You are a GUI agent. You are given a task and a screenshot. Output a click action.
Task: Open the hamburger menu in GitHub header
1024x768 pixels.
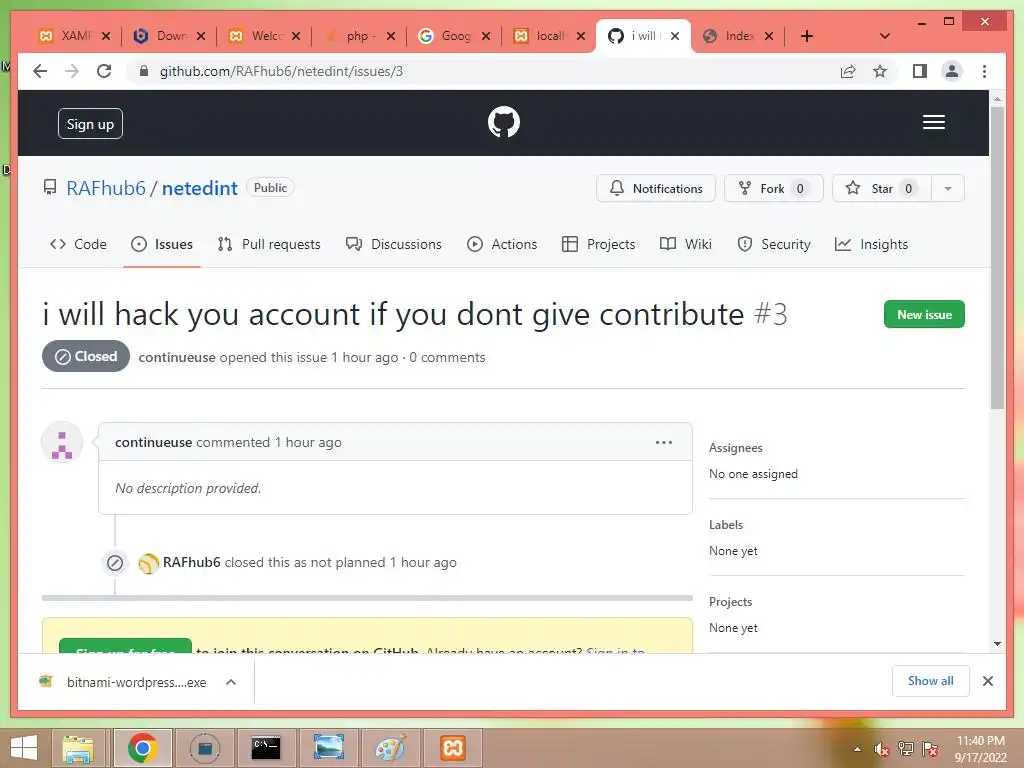point(933,122)
